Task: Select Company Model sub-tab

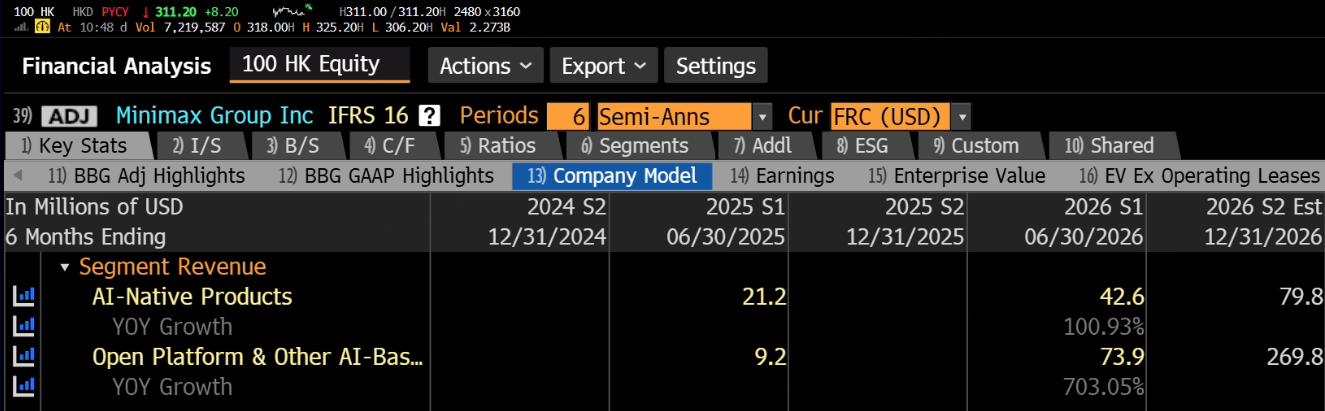Action: point(612,176)
